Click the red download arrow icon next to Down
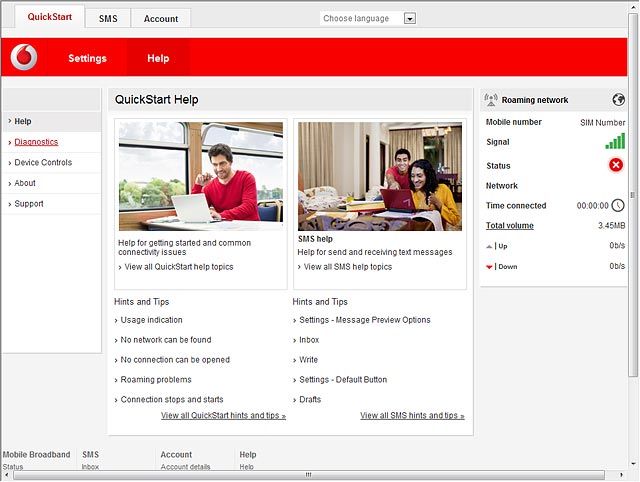 (x=489, y=267)
